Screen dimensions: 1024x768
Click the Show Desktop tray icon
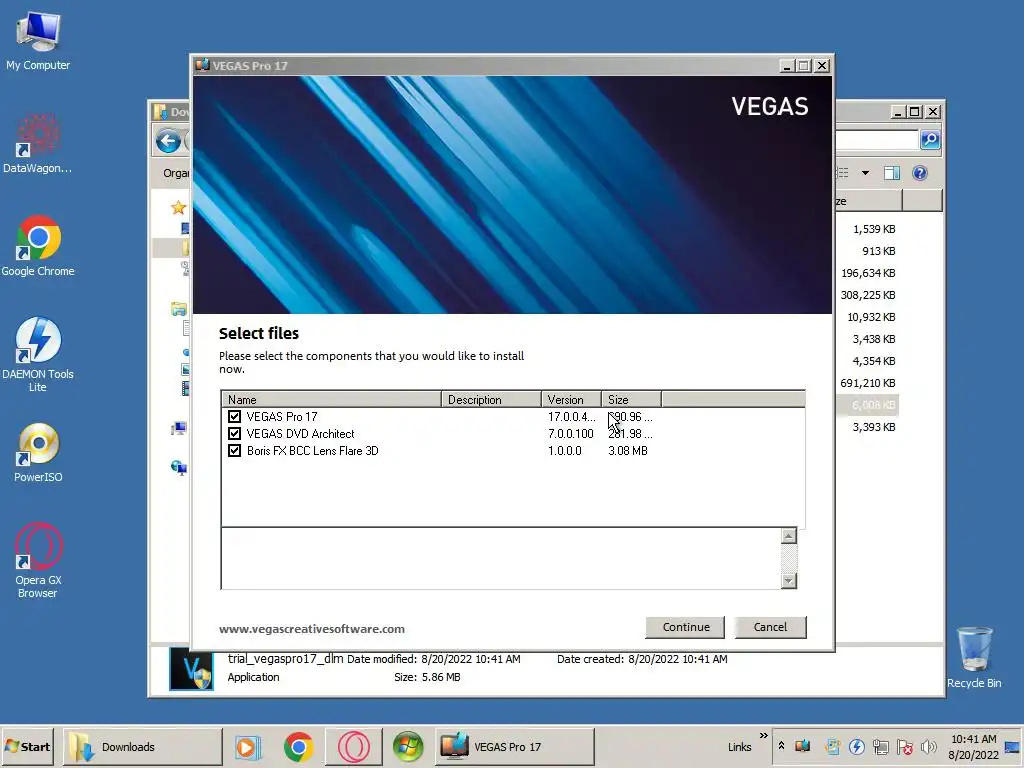1012,746
